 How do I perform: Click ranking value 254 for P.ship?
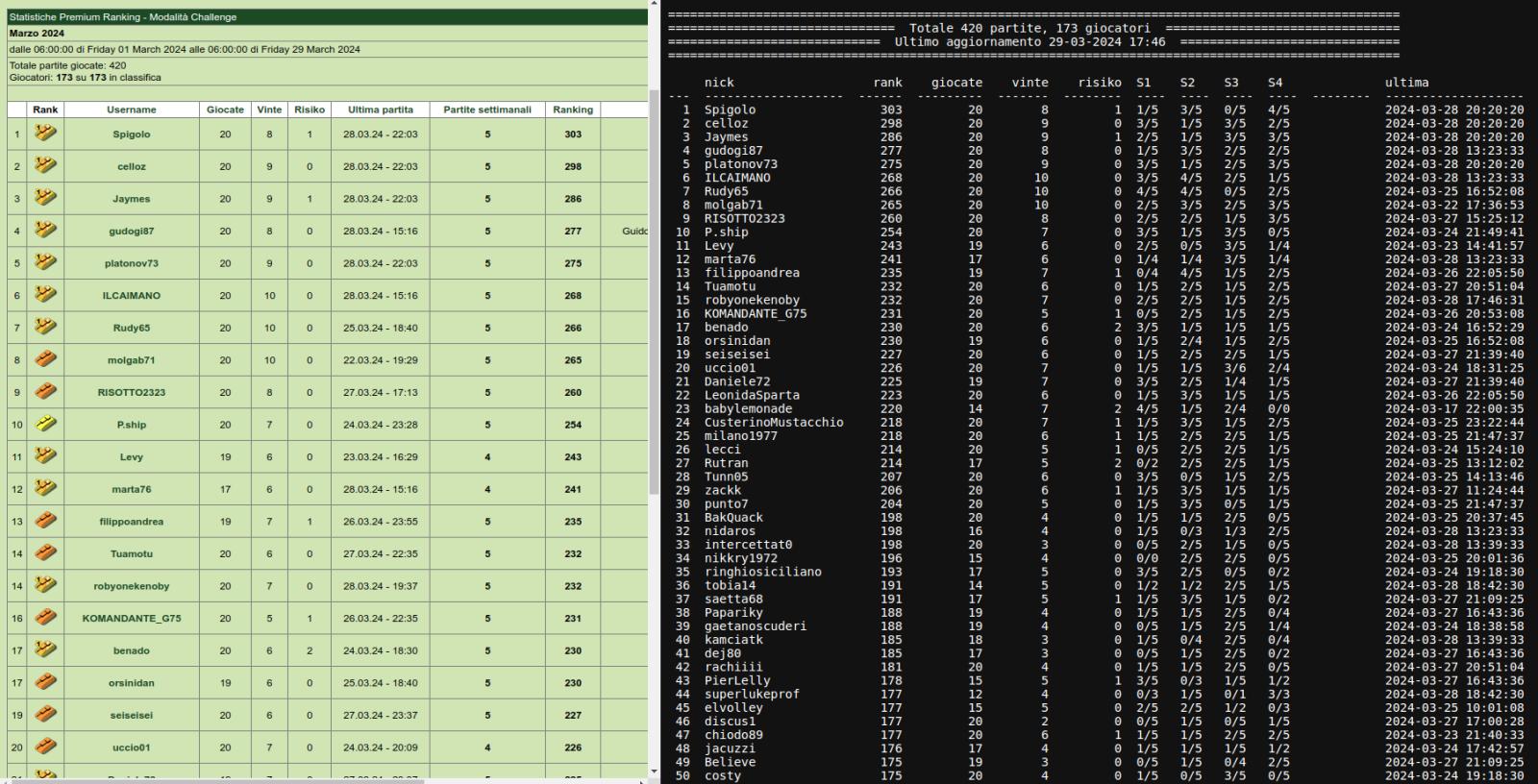[573, 425]
